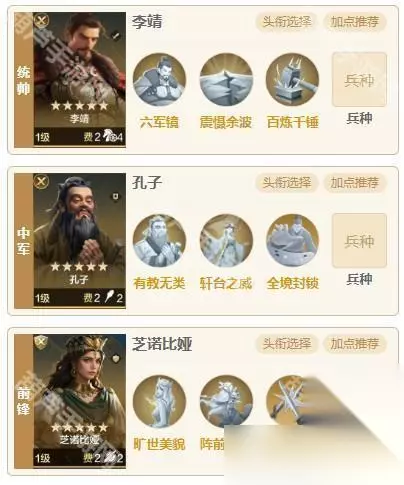Open 加点推荐 for 李靖
Viewport: 404px width, 485px height.
(355, 22)
